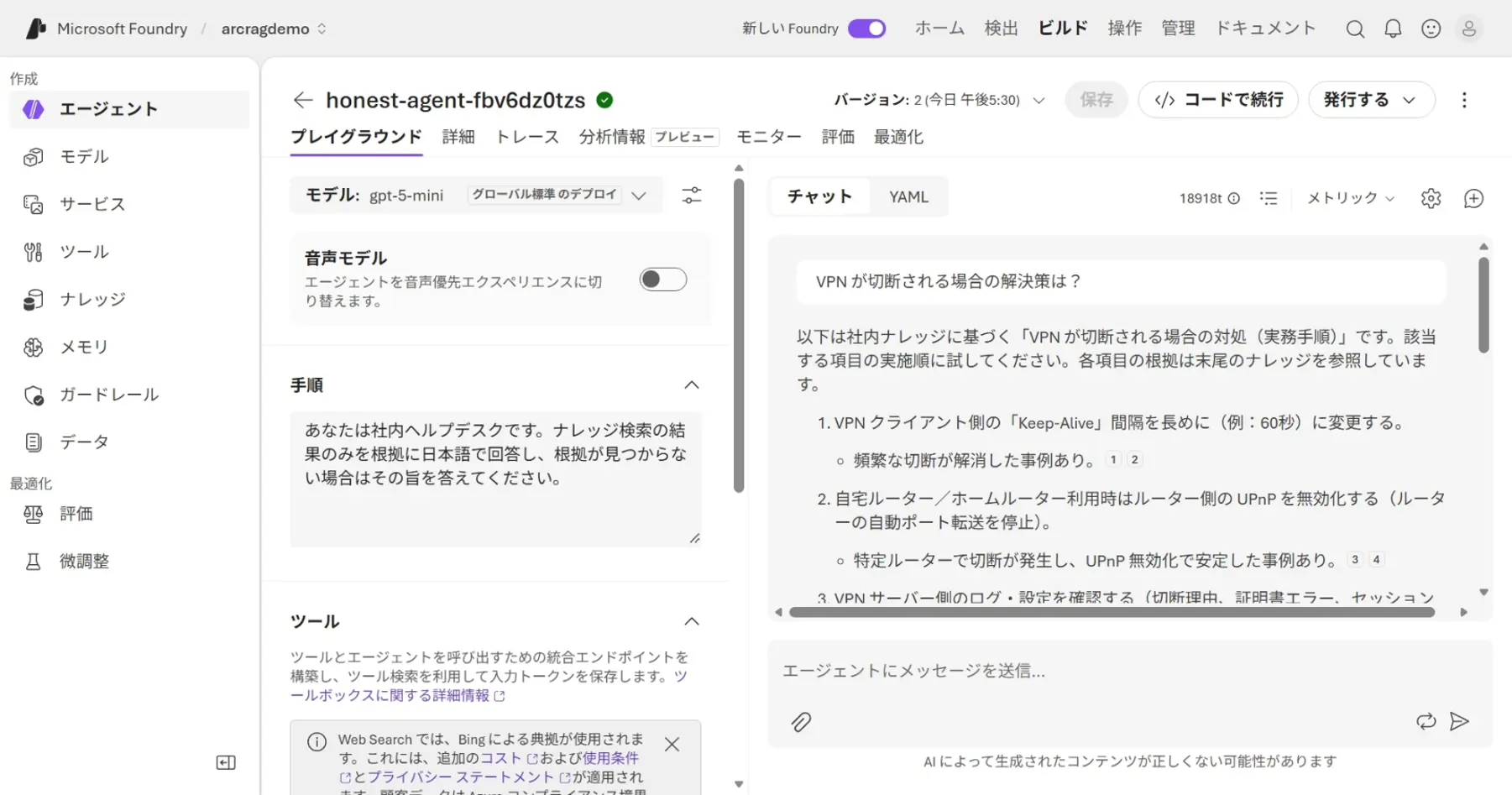Go back using the left arrow
The width and height of the screenshot is (1512, 795).
[x=303, y=100]
